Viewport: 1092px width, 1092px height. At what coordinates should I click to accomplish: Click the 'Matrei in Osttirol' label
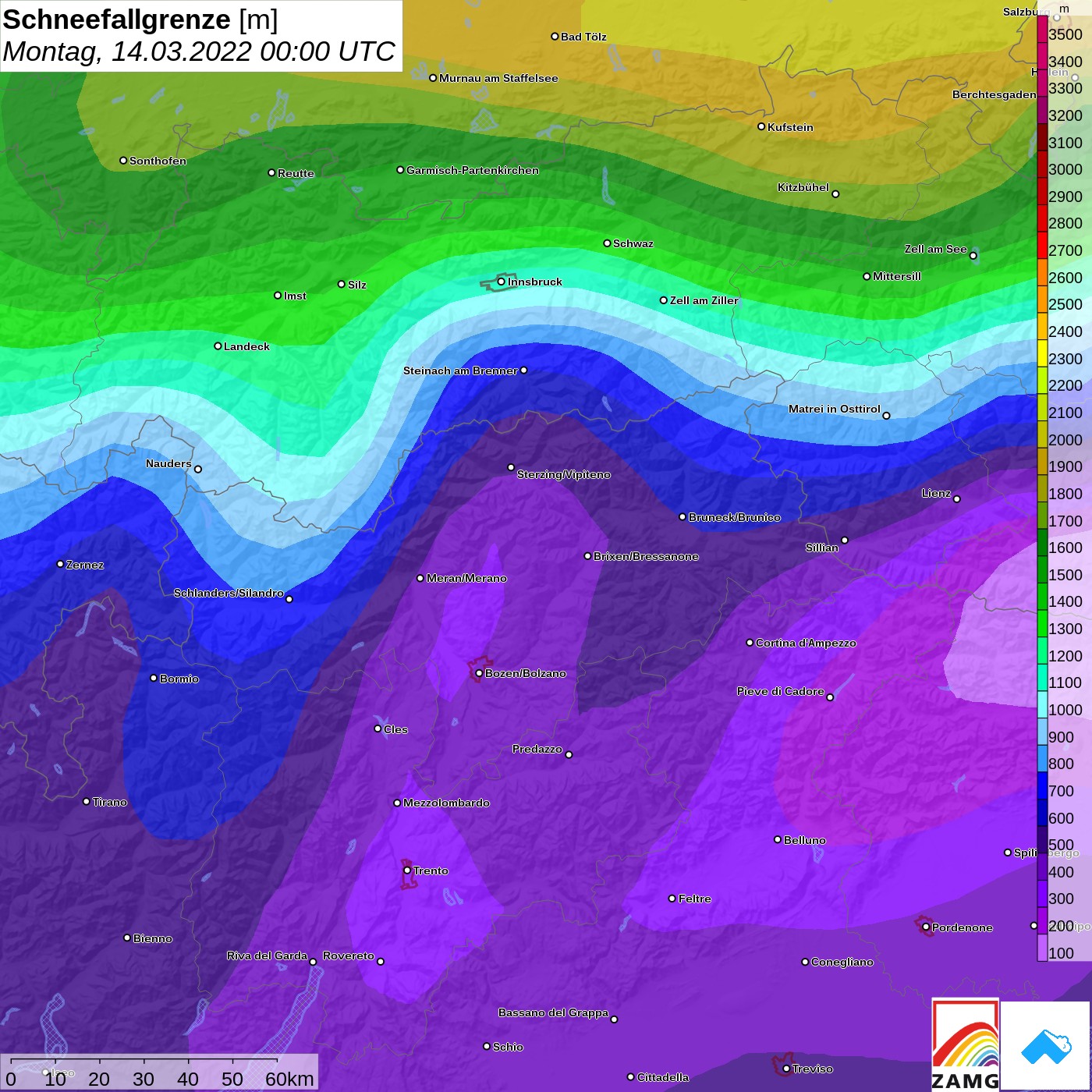(x=835, y=409)
